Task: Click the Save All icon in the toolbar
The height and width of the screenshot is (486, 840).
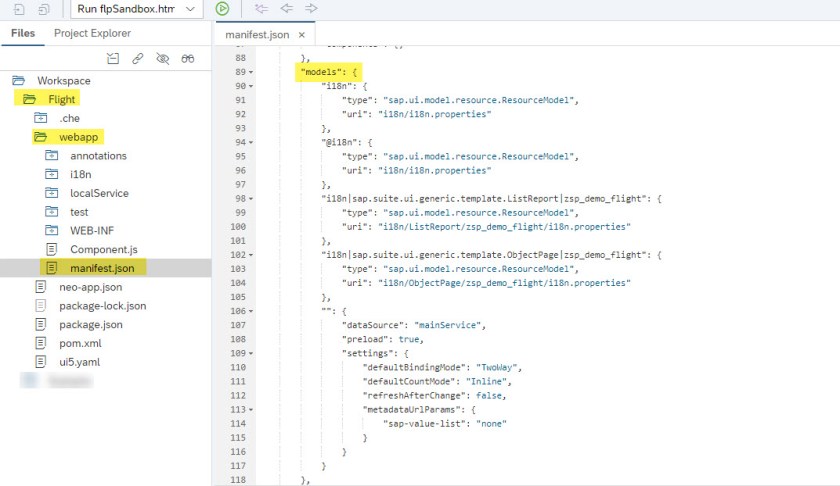Action: point(43,9)
